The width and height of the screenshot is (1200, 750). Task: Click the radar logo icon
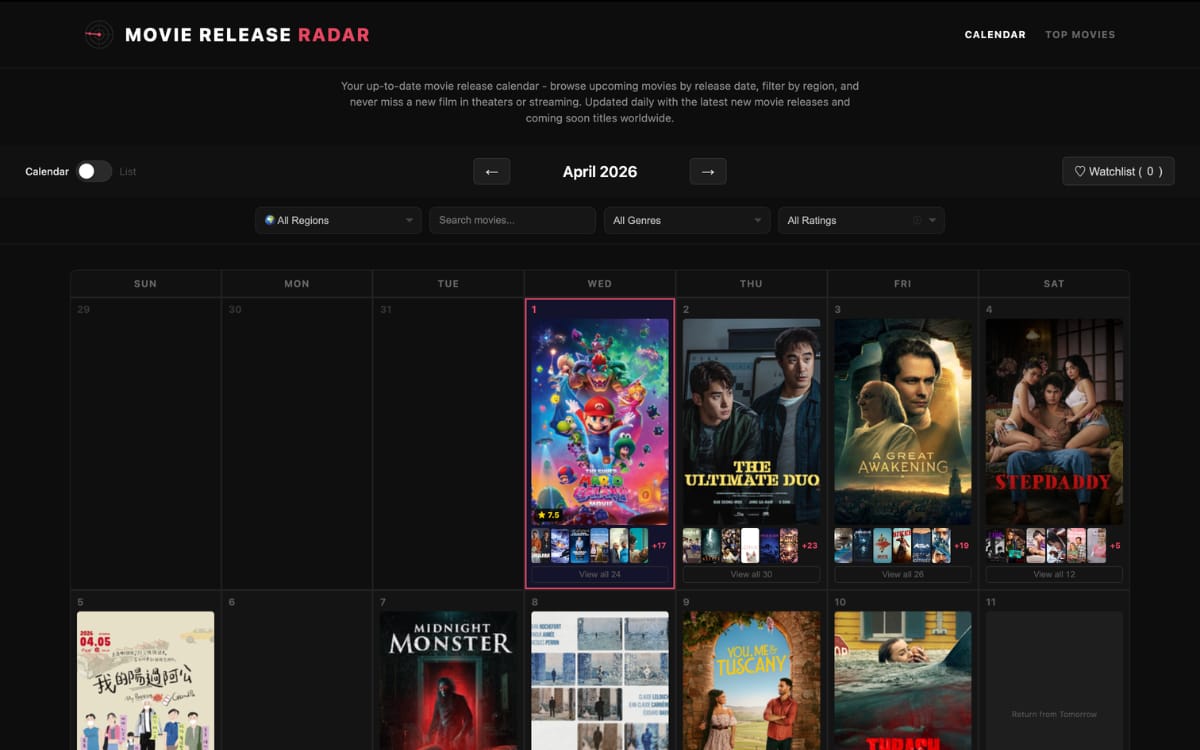tap(98, 35)
